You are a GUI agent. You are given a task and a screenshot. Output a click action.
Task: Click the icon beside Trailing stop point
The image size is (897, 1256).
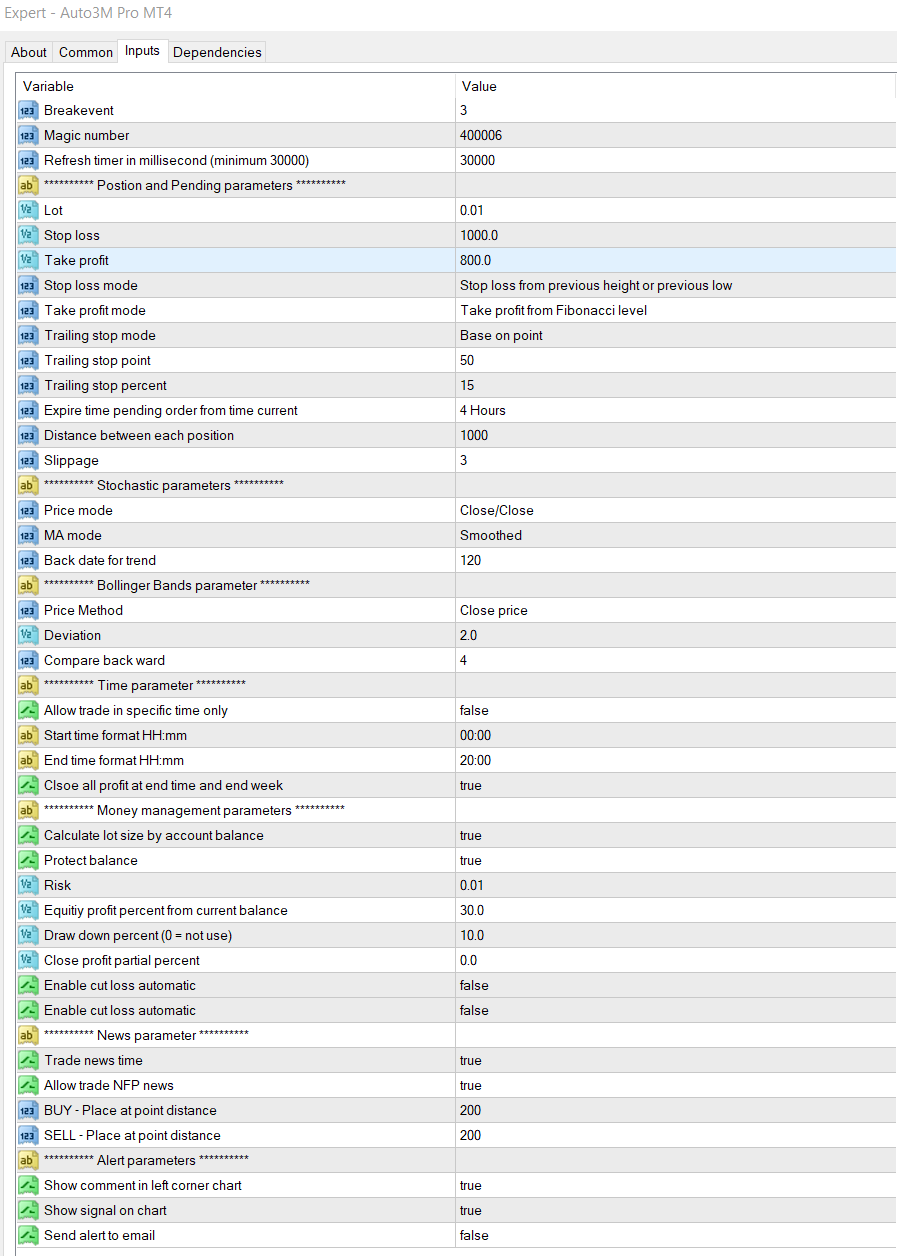click(x=28, y=360)
